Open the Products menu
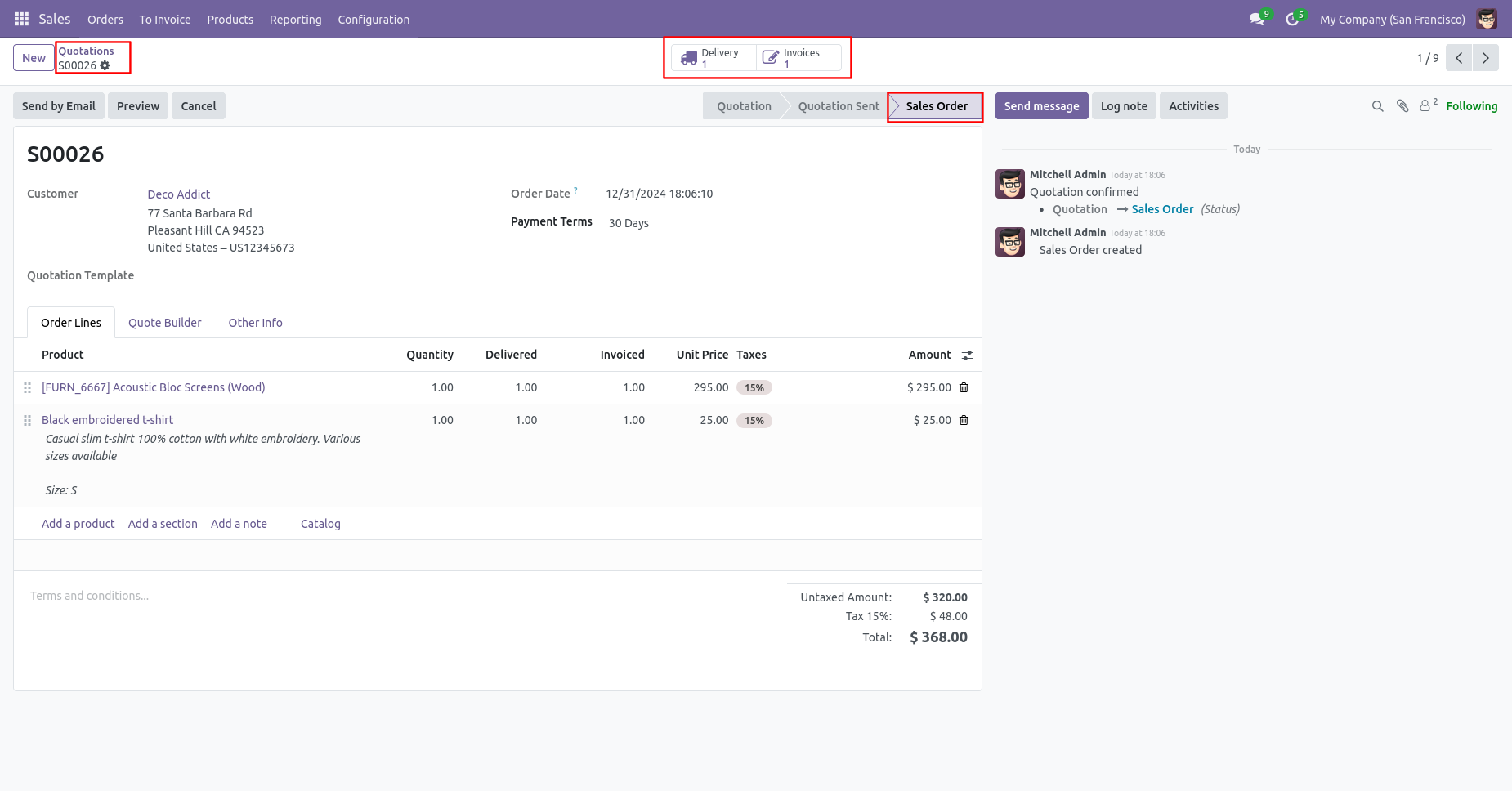Image resolution: width=1512 pixels, height=791 pixels. tap(230, 19)
